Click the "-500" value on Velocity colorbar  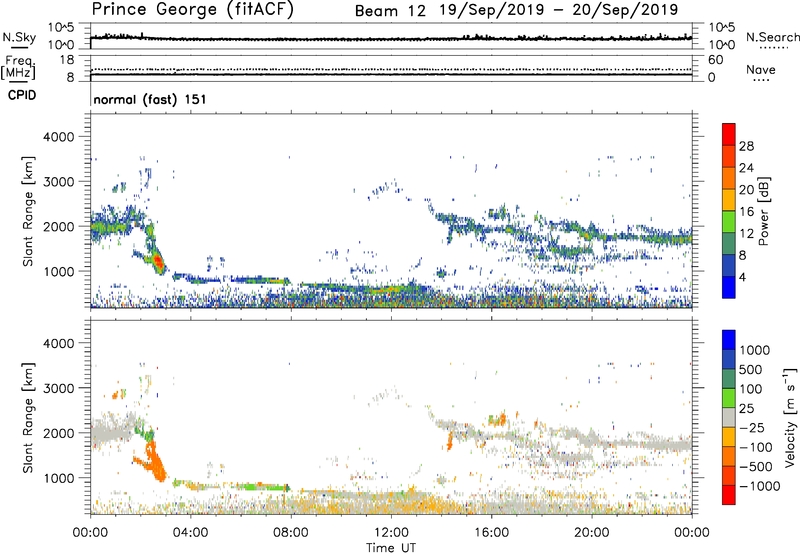(x=756, y=467)
